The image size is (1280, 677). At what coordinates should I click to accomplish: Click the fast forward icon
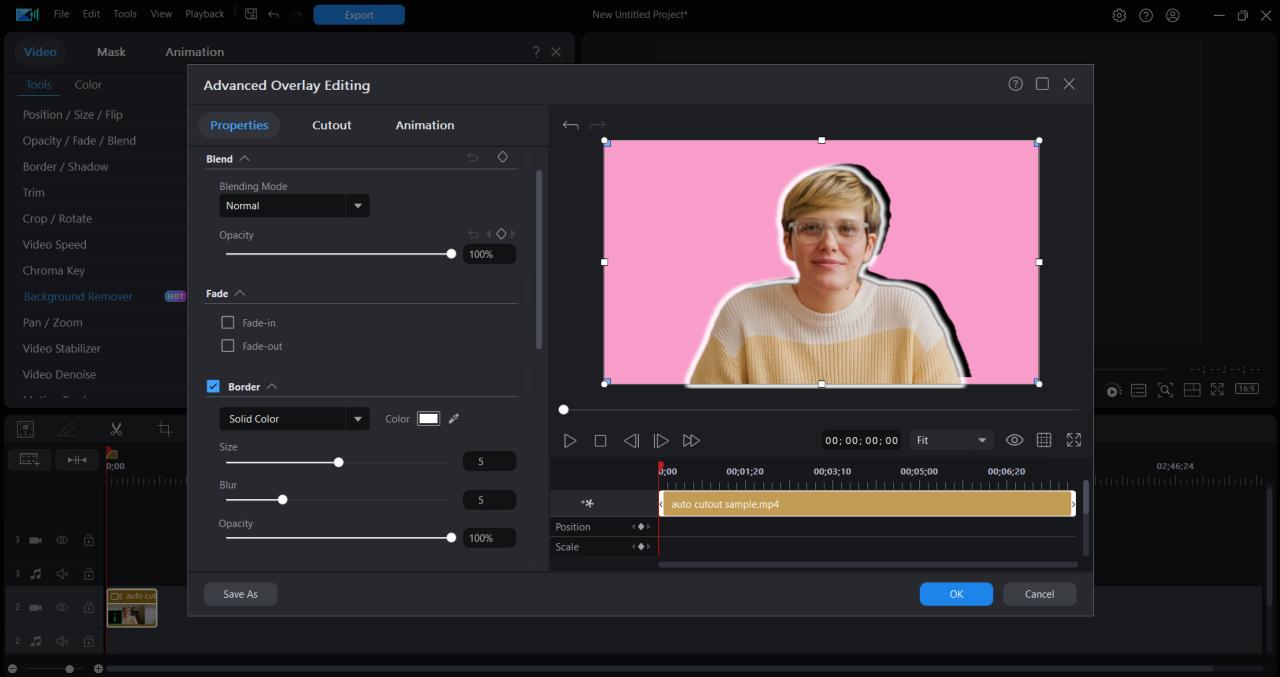pyautogui.click(x=691, y=441)
